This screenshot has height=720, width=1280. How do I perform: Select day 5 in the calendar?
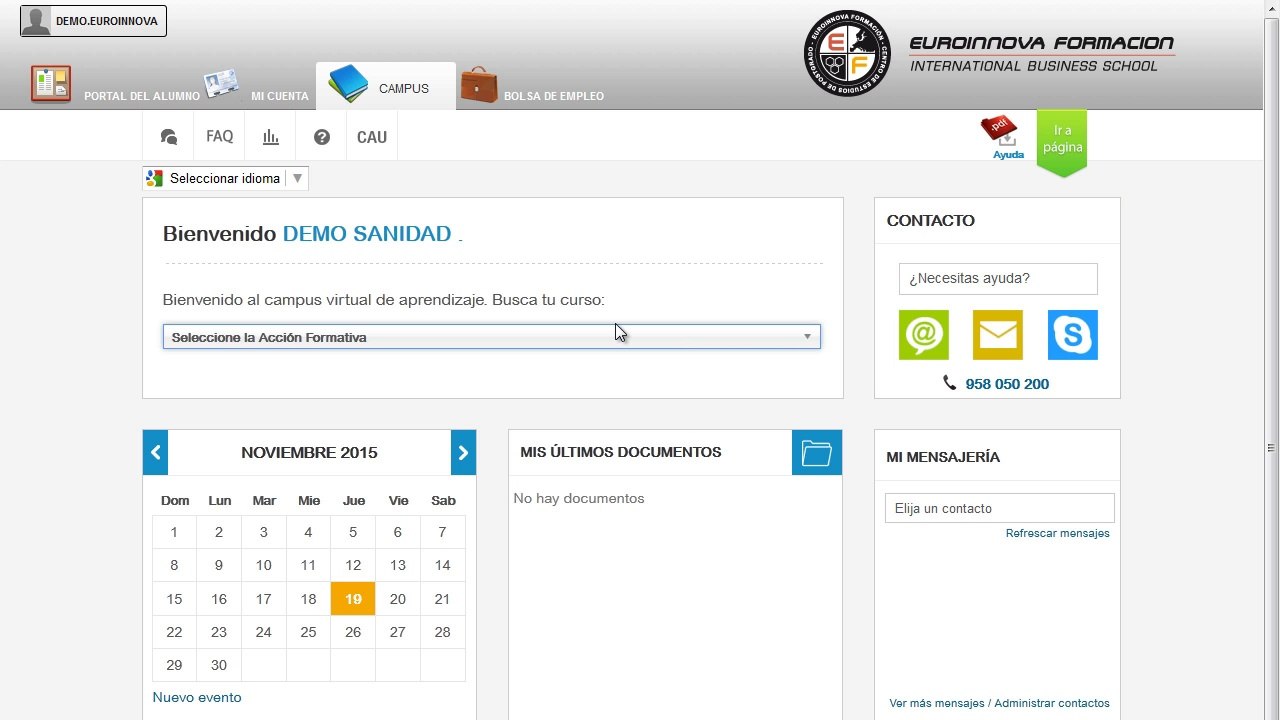pyautogui.click(x=353, y=532)
